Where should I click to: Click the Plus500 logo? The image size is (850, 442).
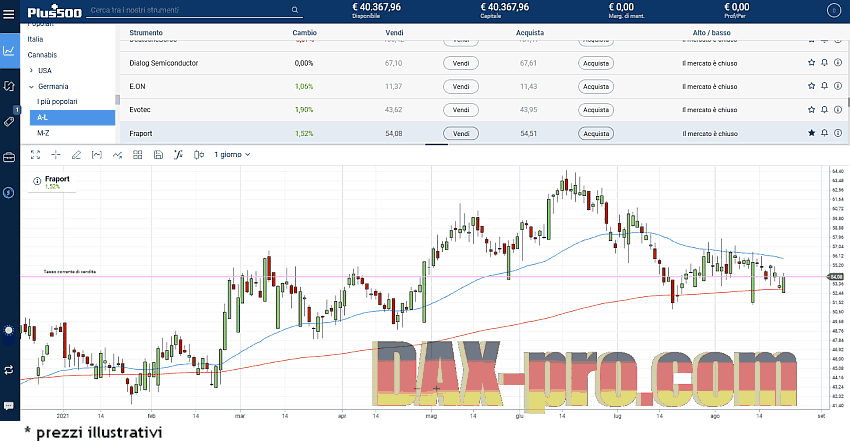[55, 12]
